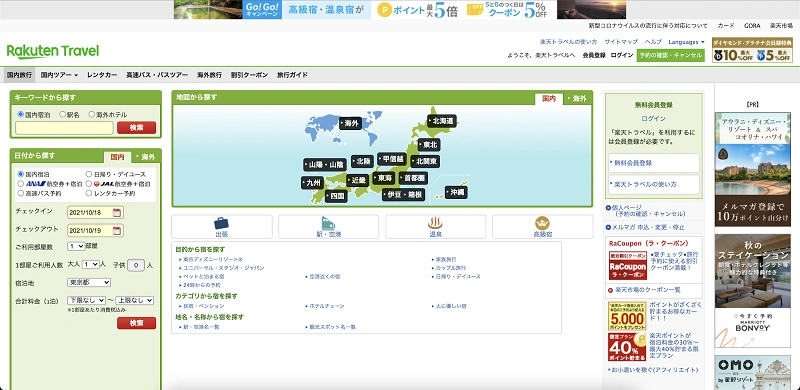Click the 温泉 hot spring icon

click(435, 223)
